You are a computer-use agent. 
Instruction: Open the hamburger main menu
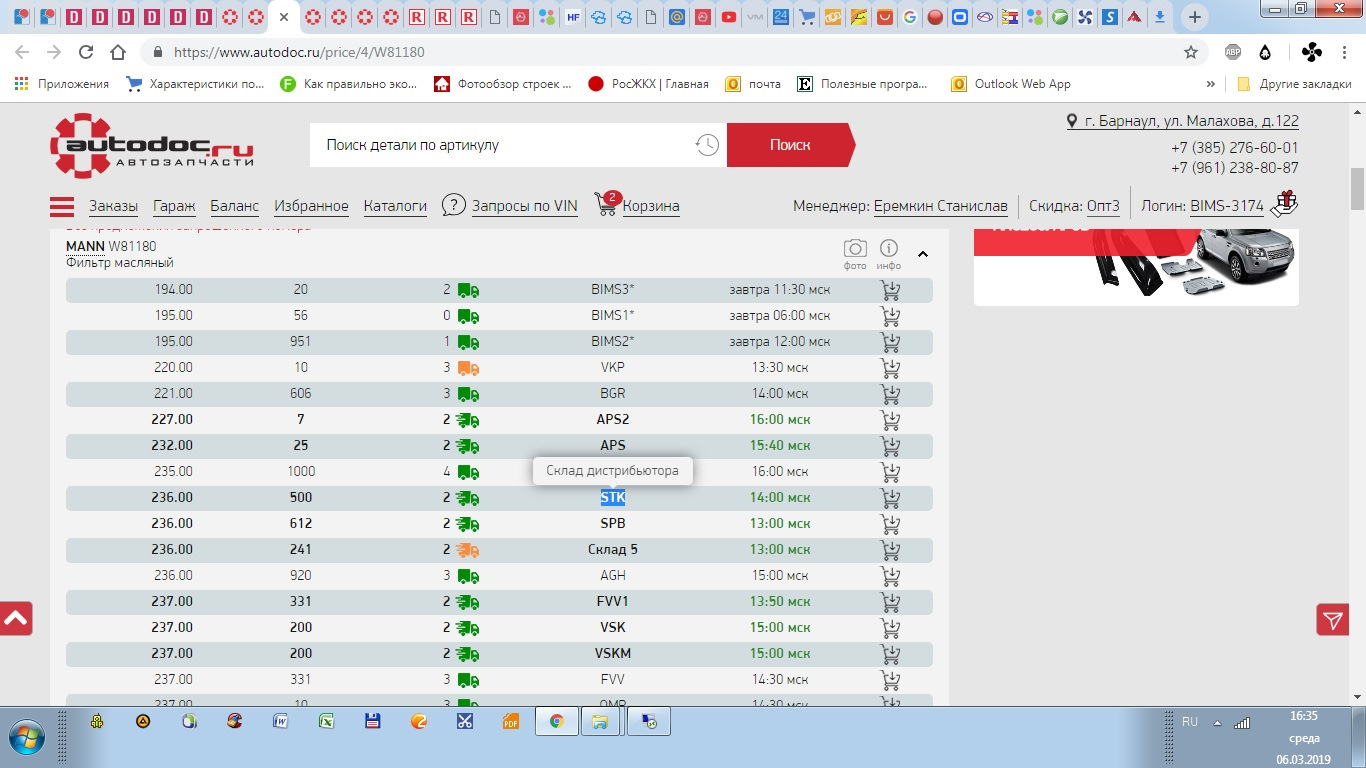[62, 207]
